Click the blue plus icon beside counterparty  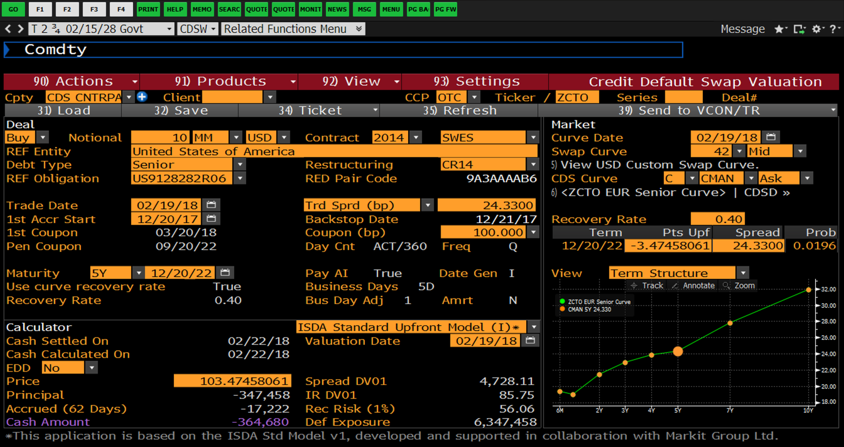142,97
